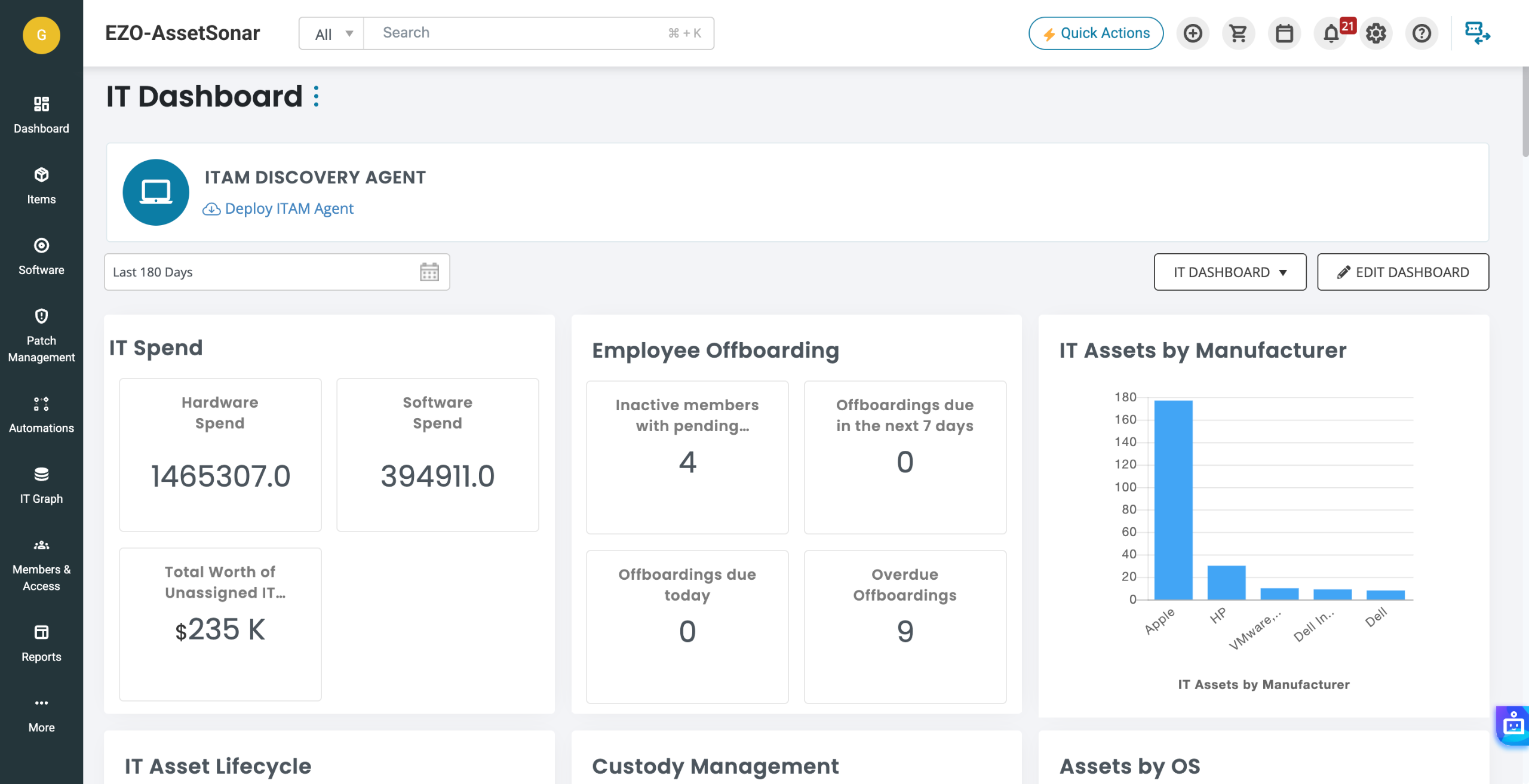Click the switch view icon at top right
The height and width of the screenshot is (784, 1529).
click(1478, 33)
